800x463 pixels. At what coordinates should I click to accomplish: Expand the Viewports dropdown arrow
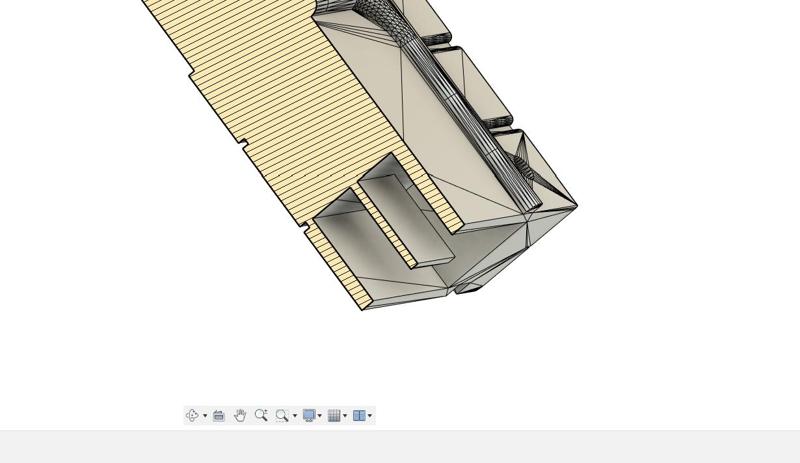[370, 416]
